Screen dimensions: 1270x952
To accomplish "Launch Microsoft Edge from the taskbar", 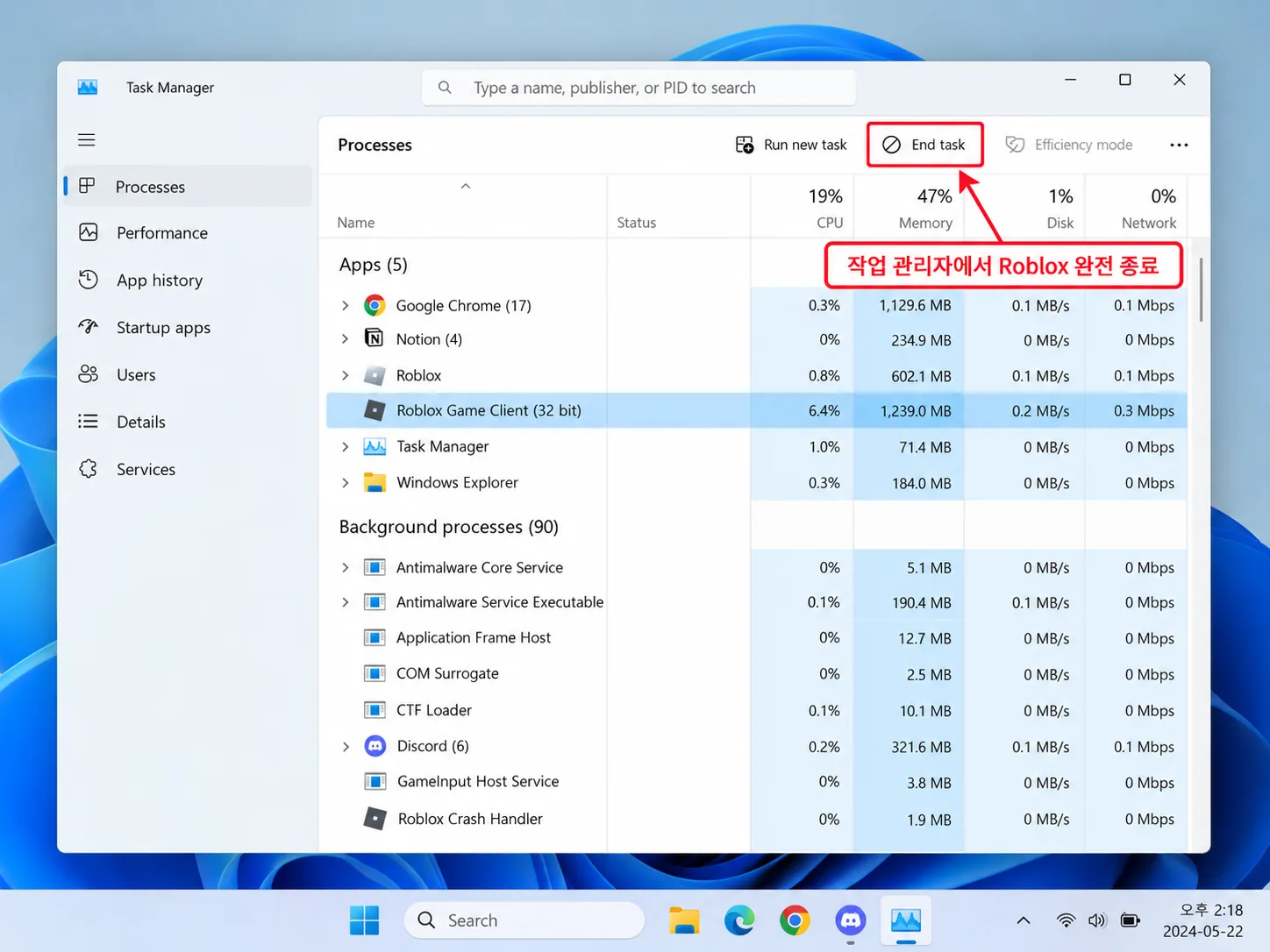I will click(x=739, y=920).
